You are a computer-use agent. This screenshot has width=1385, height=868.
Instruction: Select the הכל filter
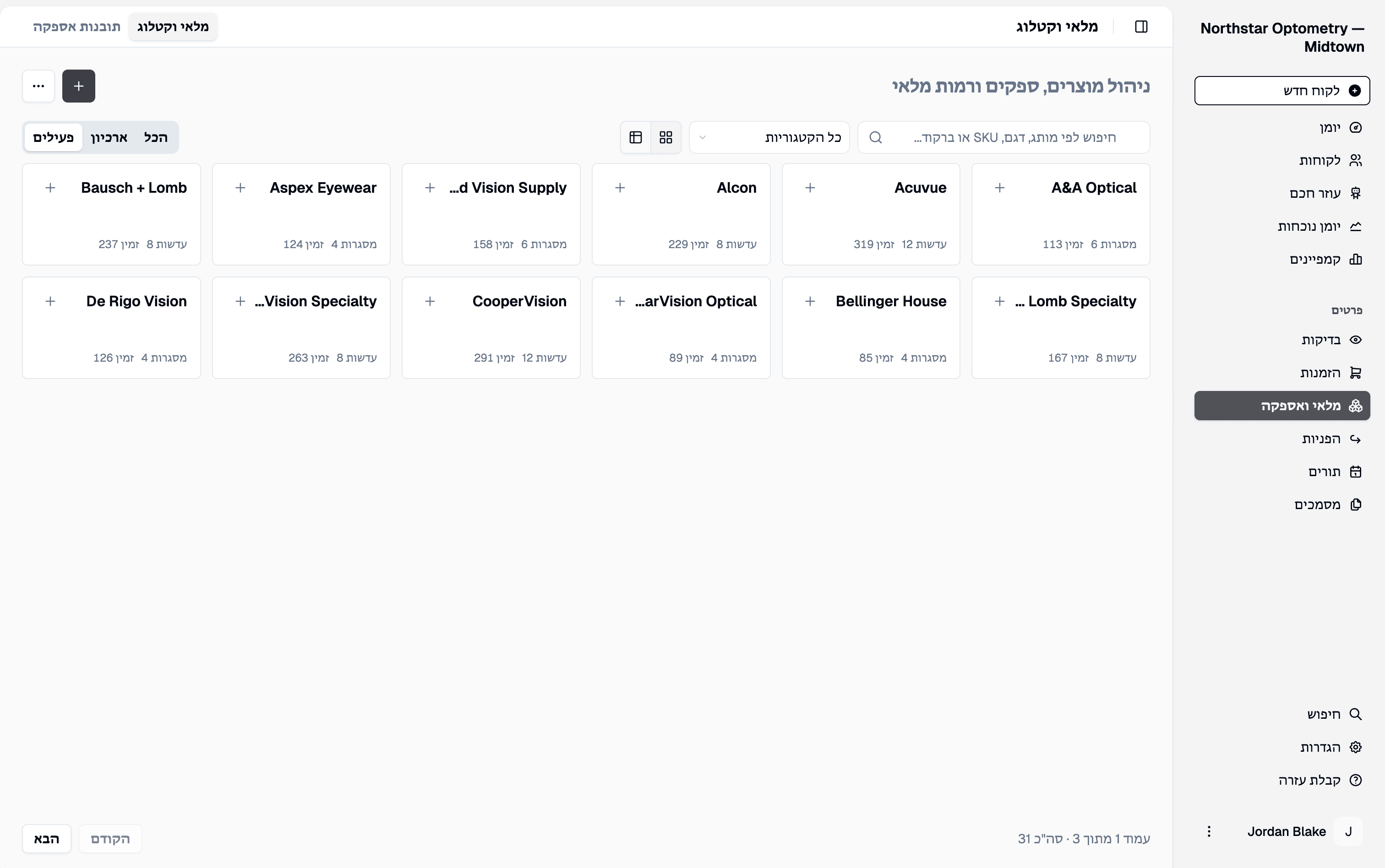(x=156, y=137)
